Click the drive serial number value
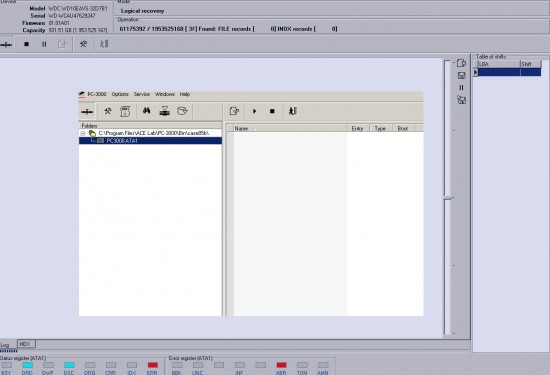The width and height of the screenshot is (550, 375). coord(72,16)
